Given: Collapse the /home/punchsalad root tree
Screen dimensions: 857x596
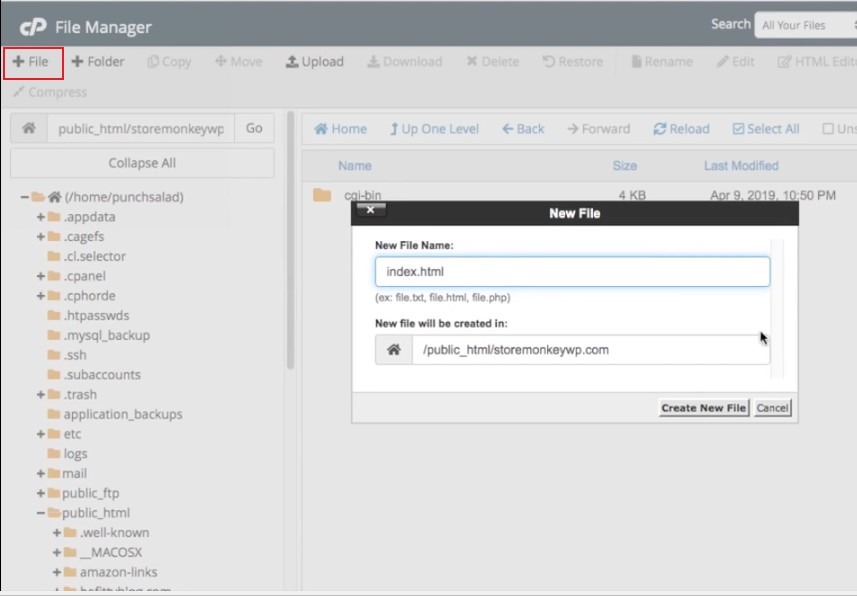Looking at the screenshot, I should pos(25,197).
